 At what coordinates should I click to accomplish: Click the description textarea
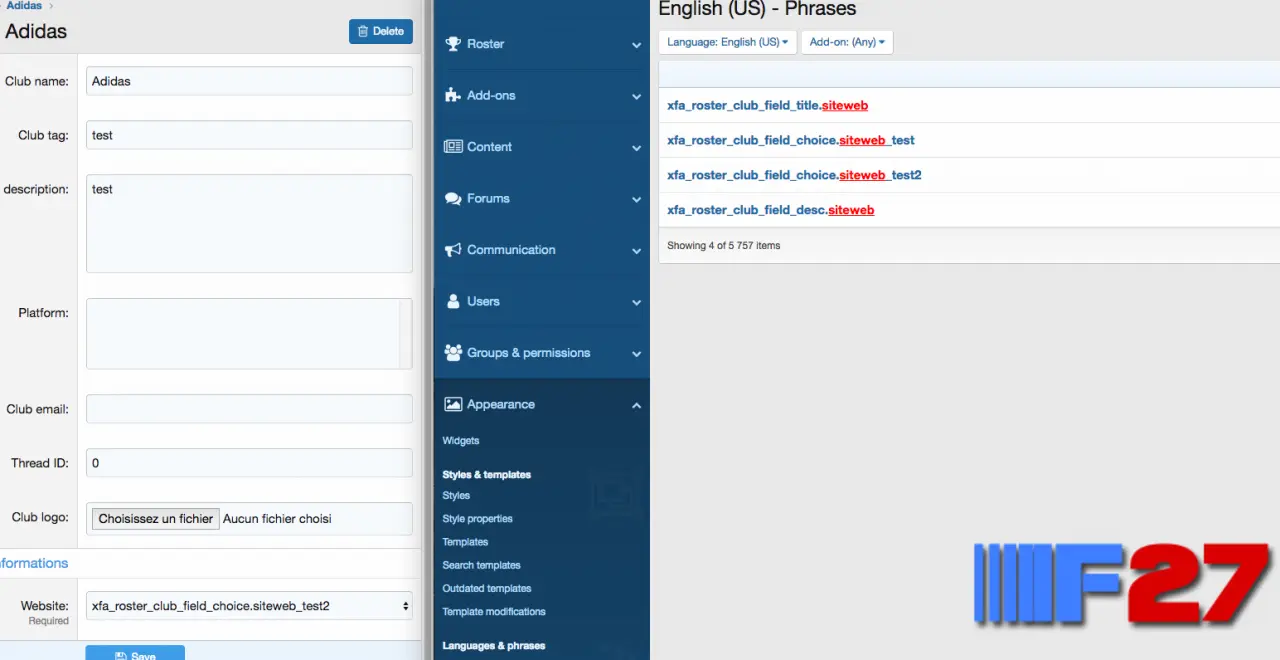tap(249, 223)
